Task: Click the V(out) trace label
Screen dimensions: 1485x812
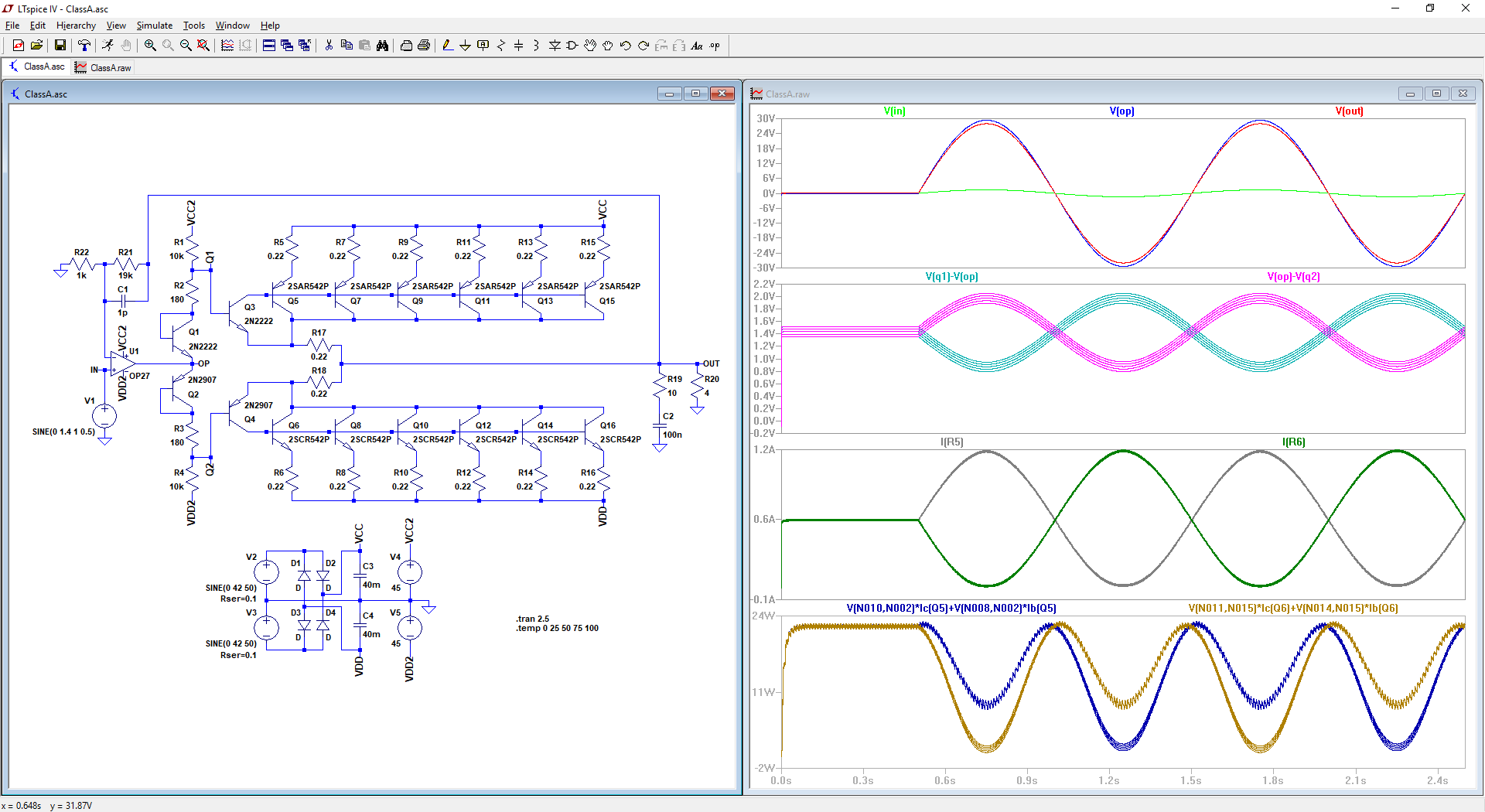Action: pos(1349,111)
